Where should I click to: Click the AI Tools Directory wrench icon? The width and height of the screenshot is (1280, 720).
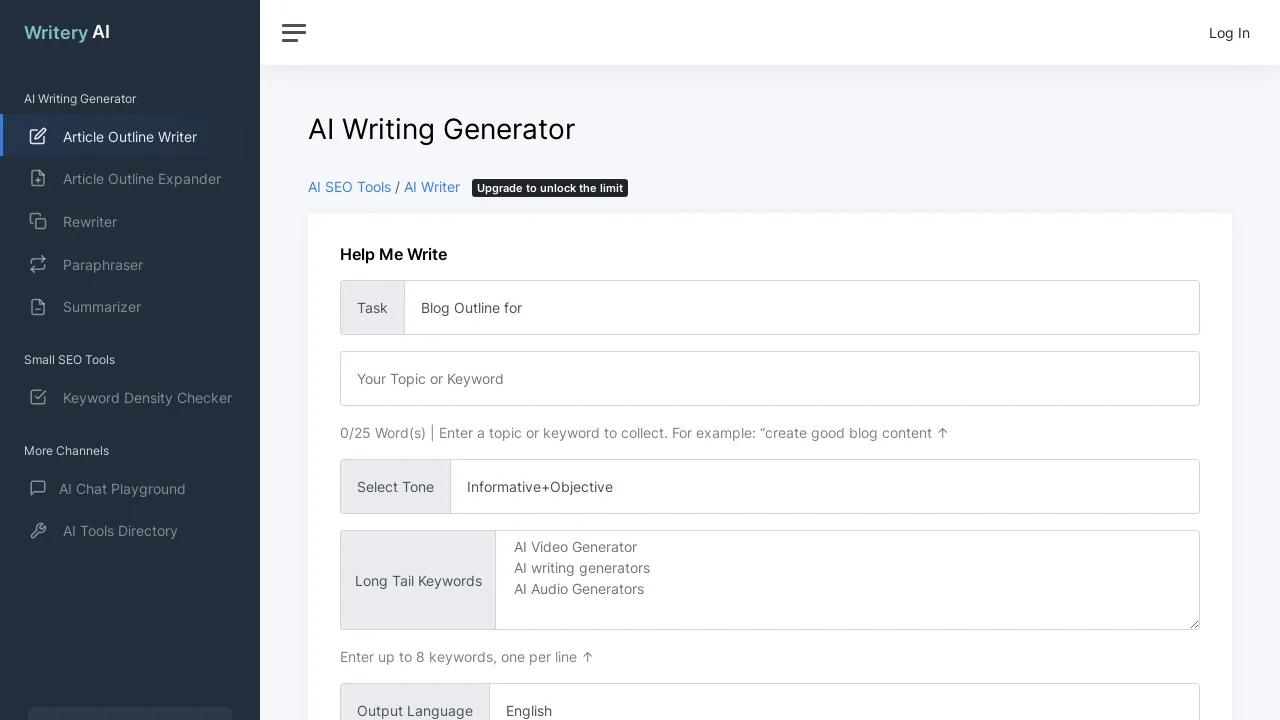point(38,531)
